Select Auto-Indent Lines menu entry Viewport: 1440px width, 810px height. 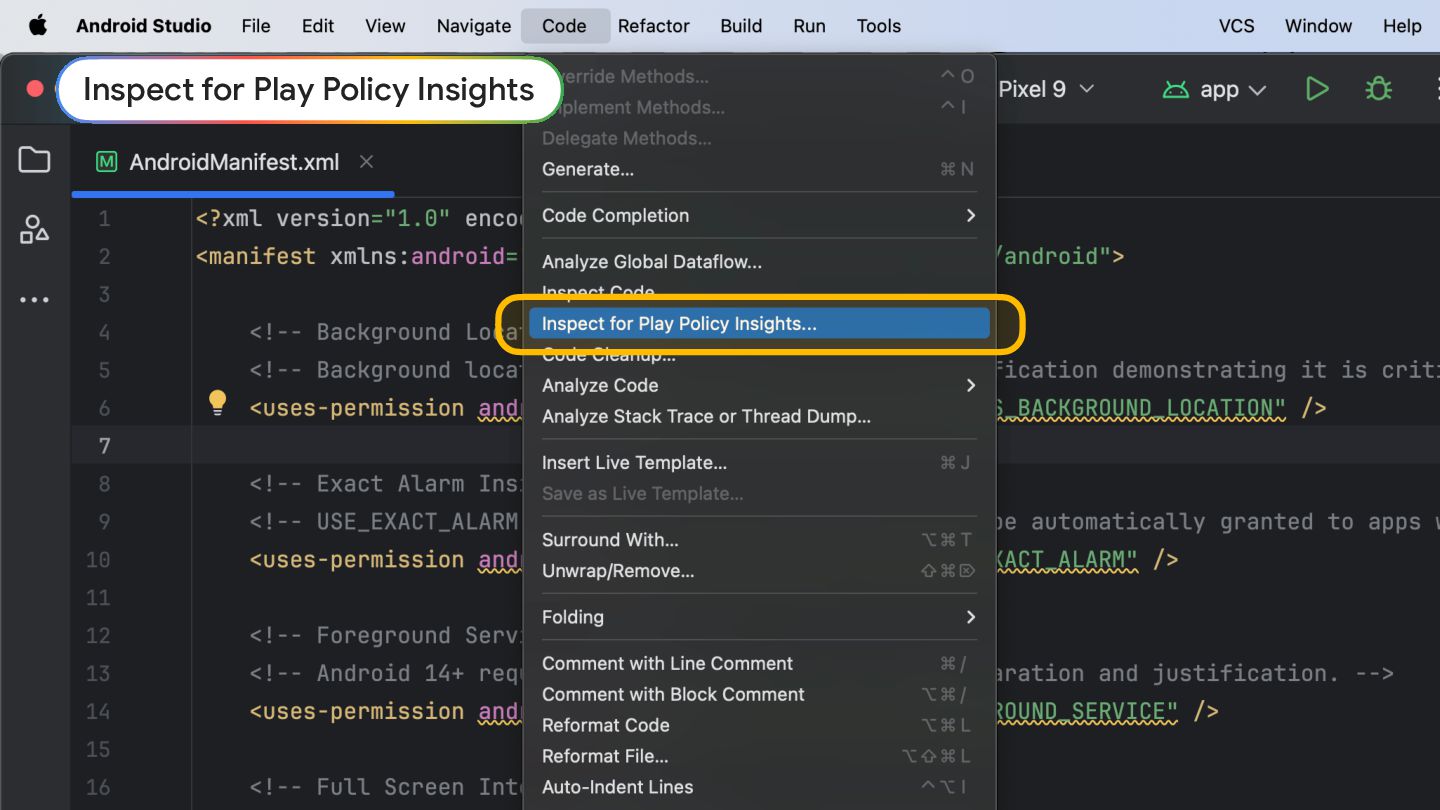(x=759, y=787)
